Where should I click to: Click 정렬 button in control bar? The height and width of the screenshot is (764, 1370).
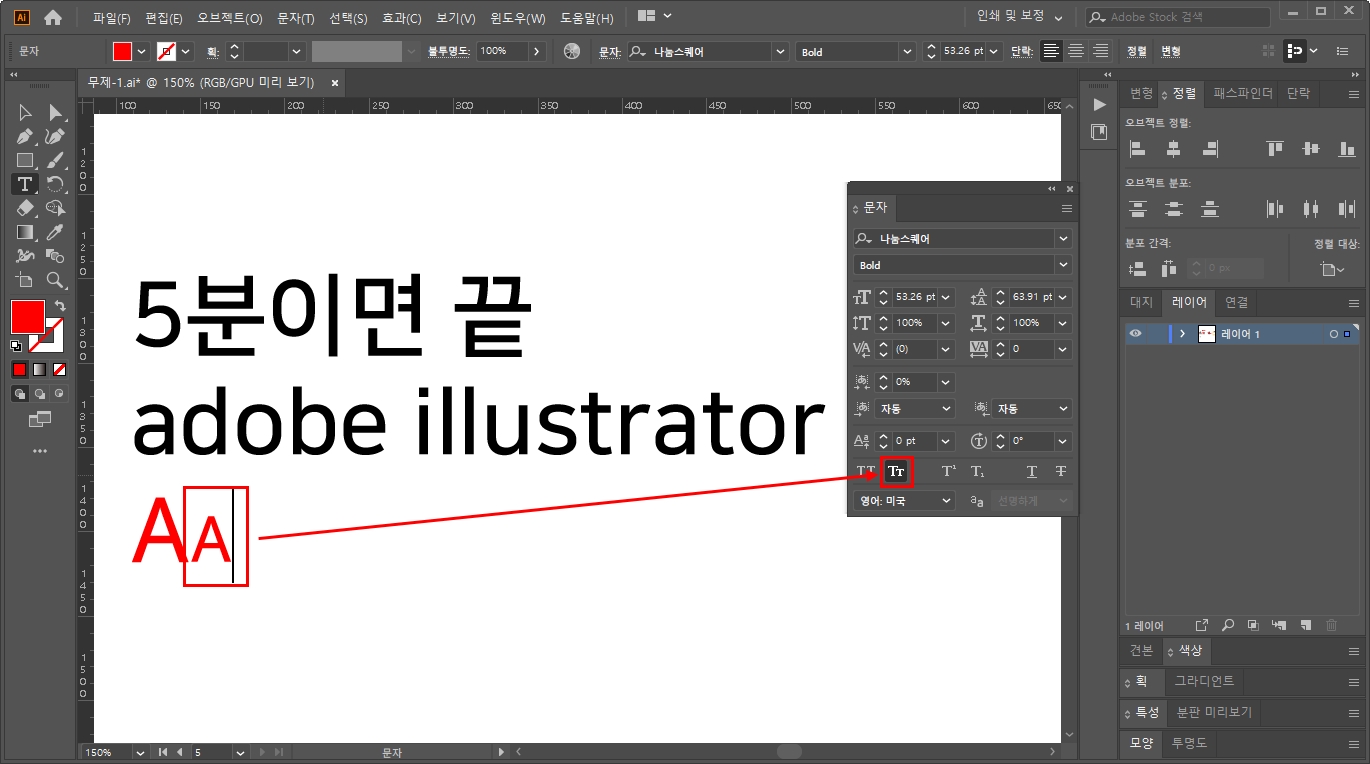pyautogui.click(x=1137, y=51)
